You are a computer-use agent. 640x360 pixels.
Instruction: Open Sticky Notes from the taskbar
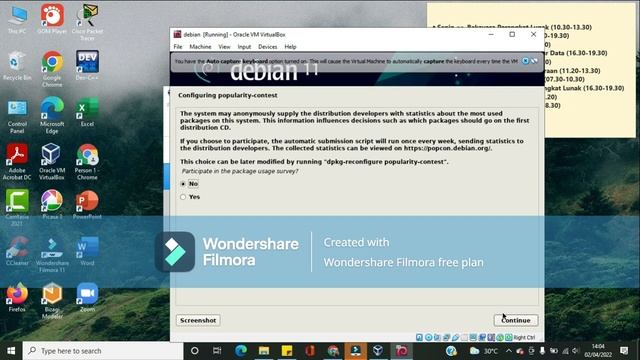click(287, 351)
